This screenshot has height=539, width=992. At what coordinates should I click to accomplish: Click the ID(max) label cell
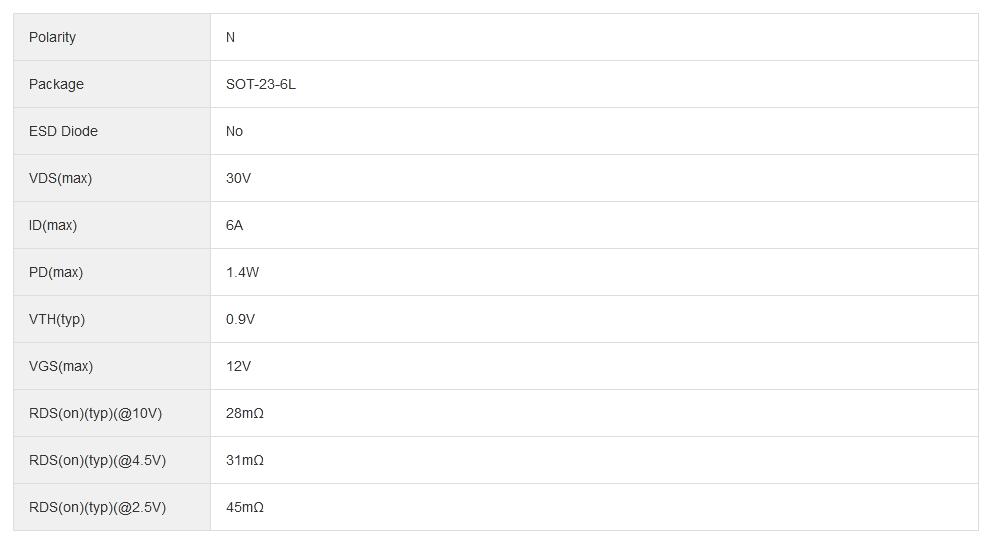pos(53,225)
